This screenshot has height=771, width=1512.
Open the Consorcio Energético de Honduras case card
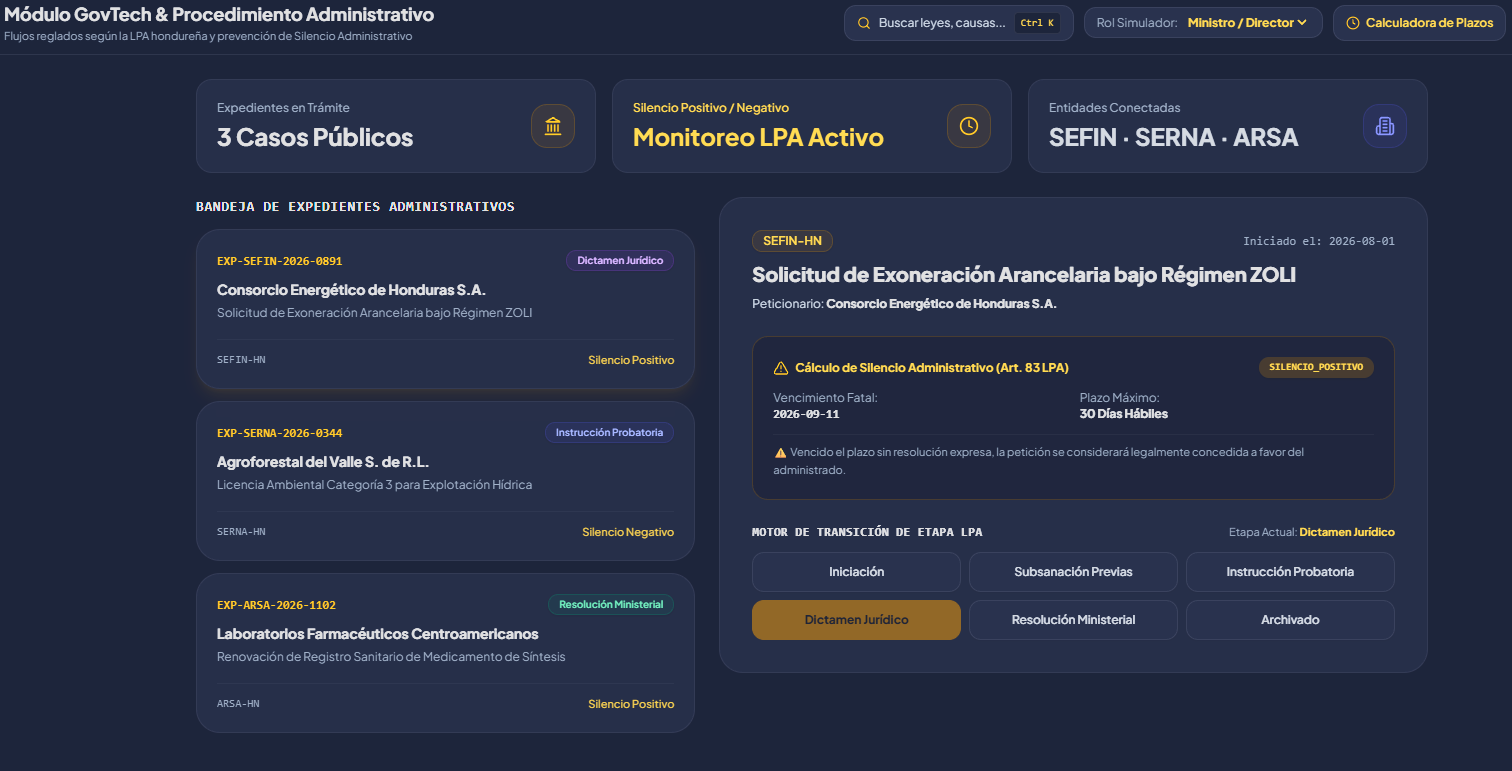pos(445,309)
